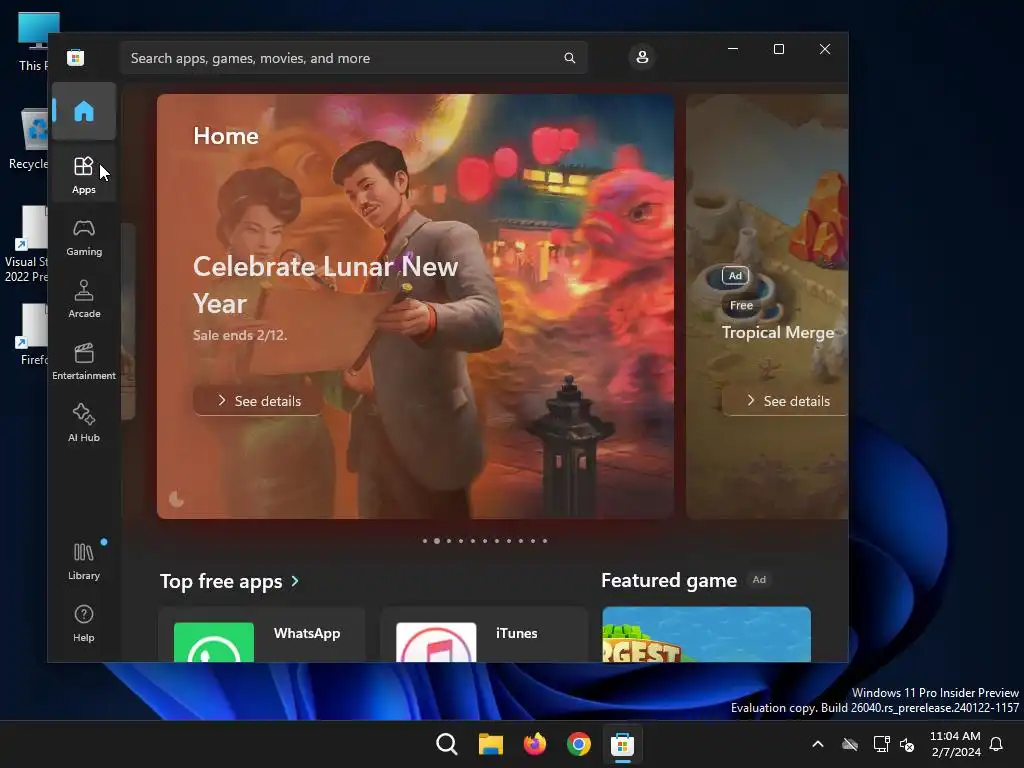Open the network status tray icon

tap(882, 744)
